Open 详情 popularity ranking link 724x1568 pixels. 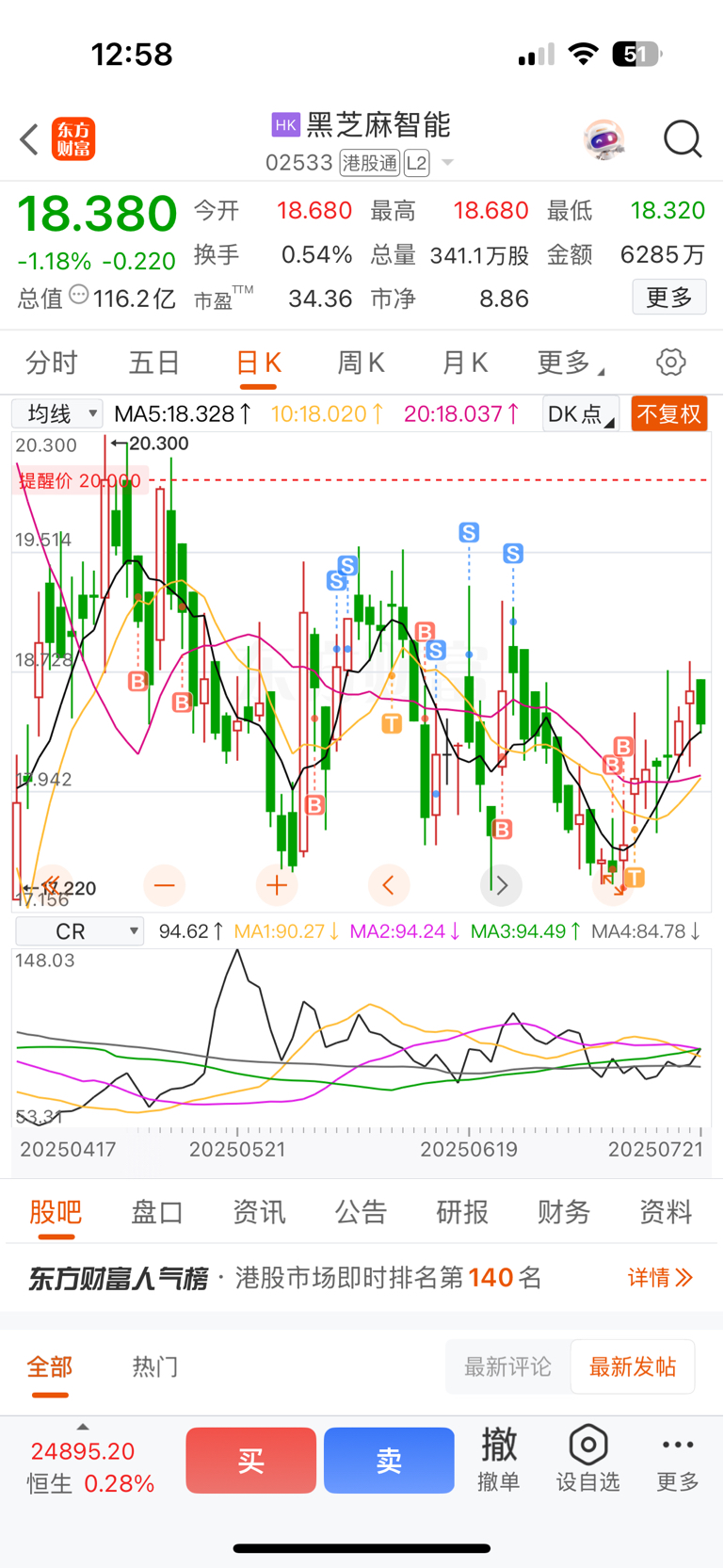click(660, 1277)
